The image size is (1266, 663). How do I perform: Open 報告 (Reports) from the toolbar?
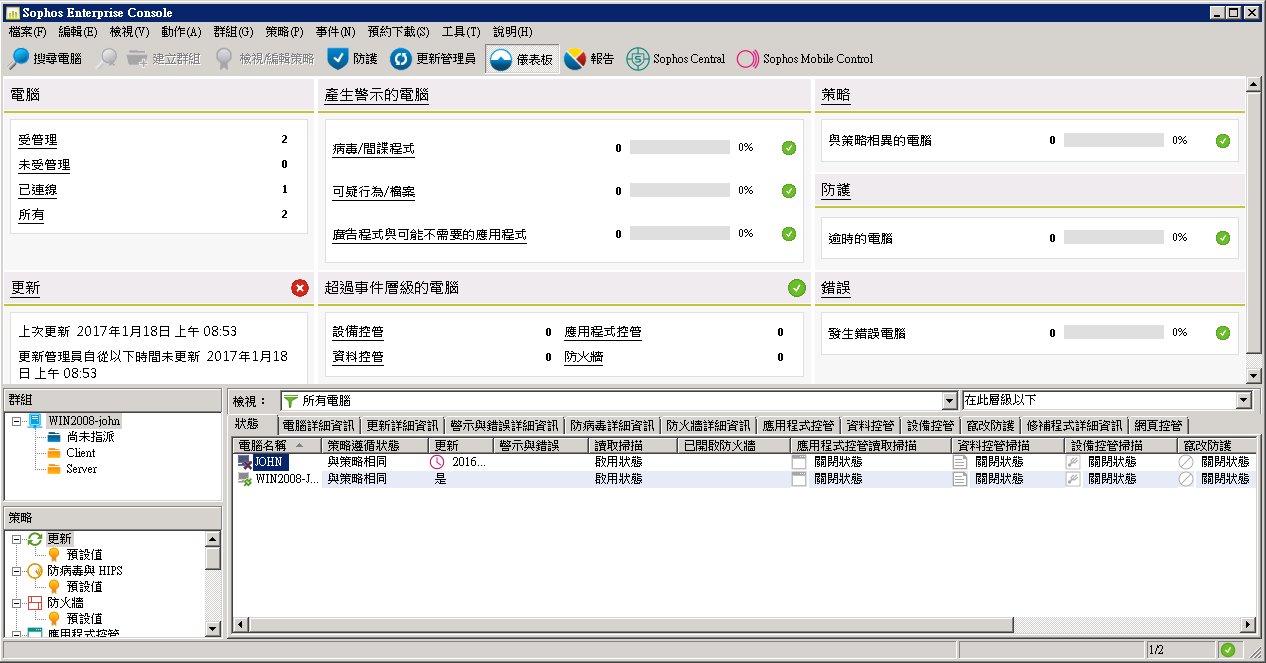coord(589,59)
